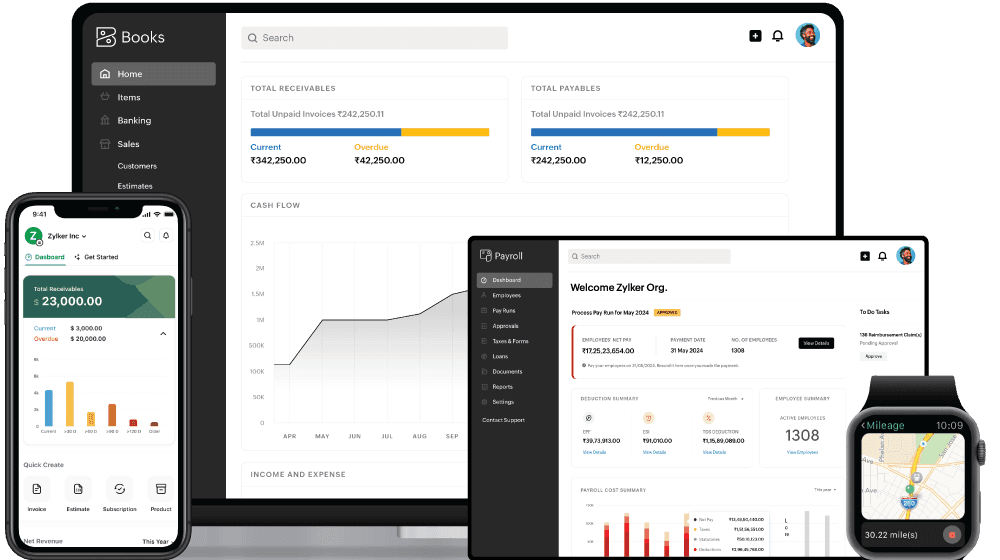Click the Books quick-create plus icon

pyautogui.click(x=755, y=36)
